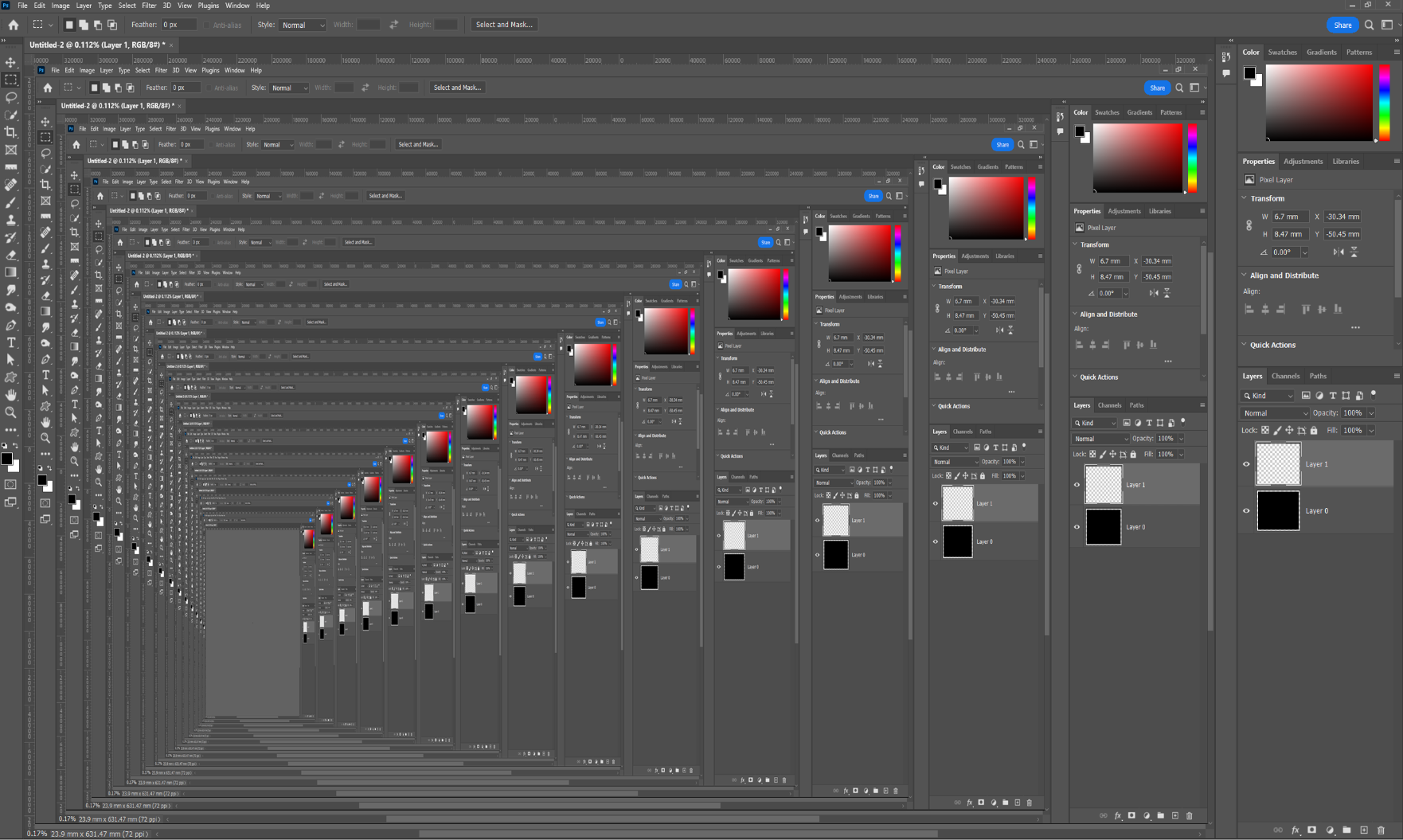Select the Zoom tool
The image size is (1403, 840).
point(10,413)
